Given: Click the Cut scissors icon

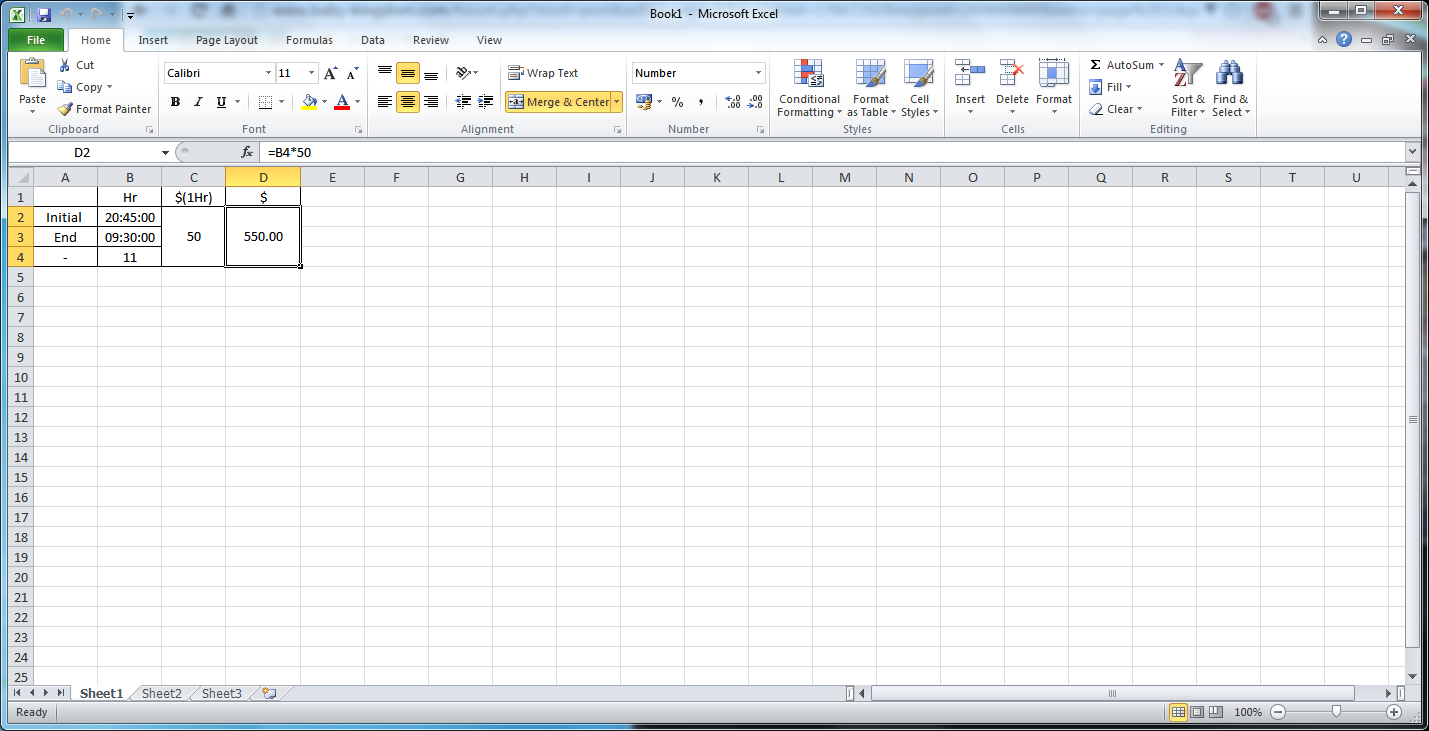Looking at the screenshot, I should 65,65.
